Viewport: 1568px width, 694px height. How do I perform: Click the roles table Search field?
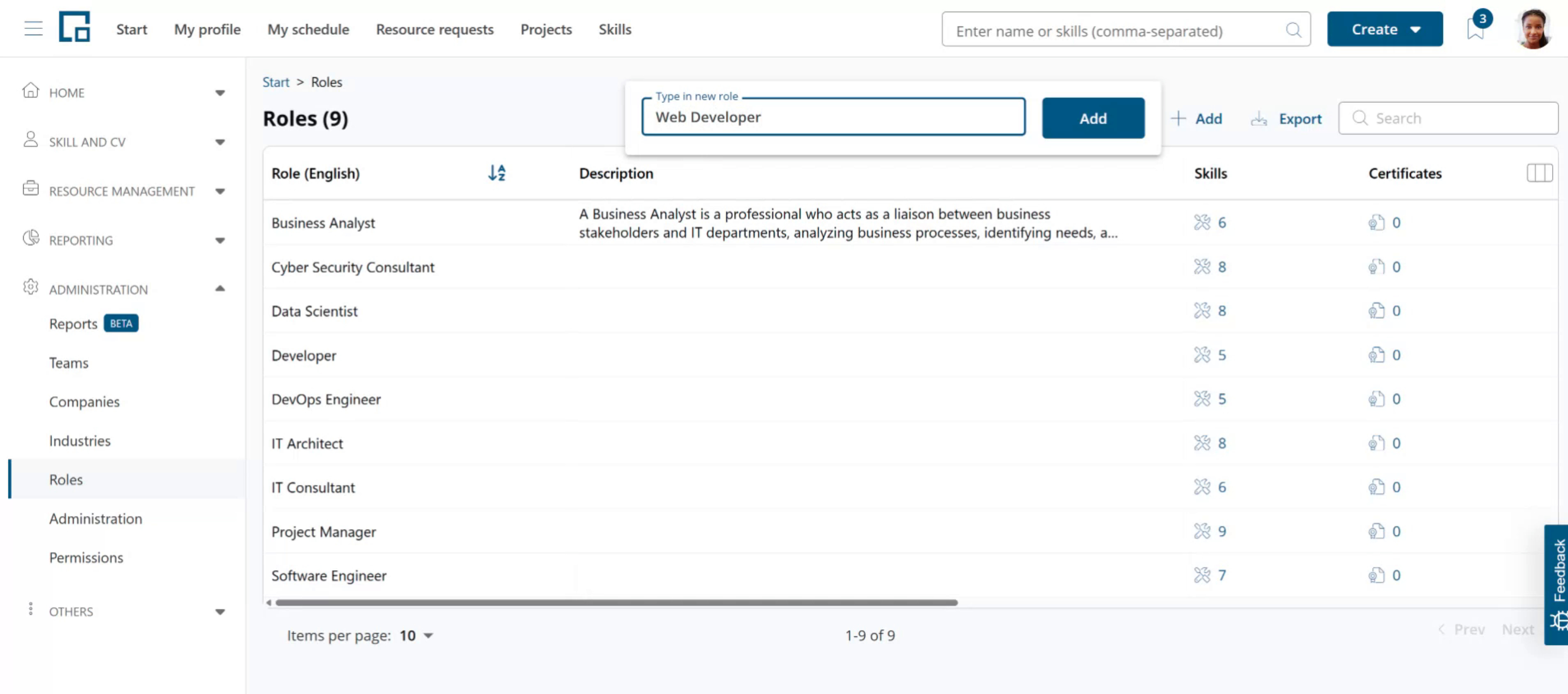click(1448, 118)
